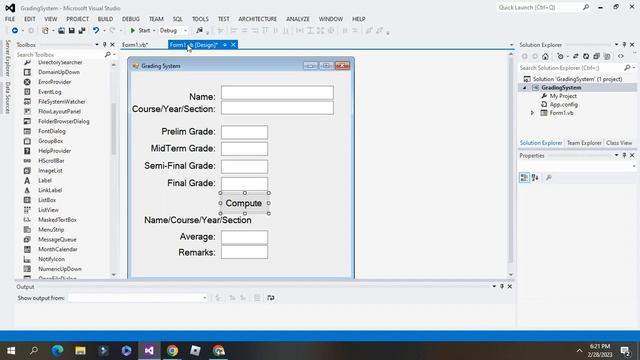Open the FILE menu
This screenshot has height=360, width=640.
[x=10, y=19]
